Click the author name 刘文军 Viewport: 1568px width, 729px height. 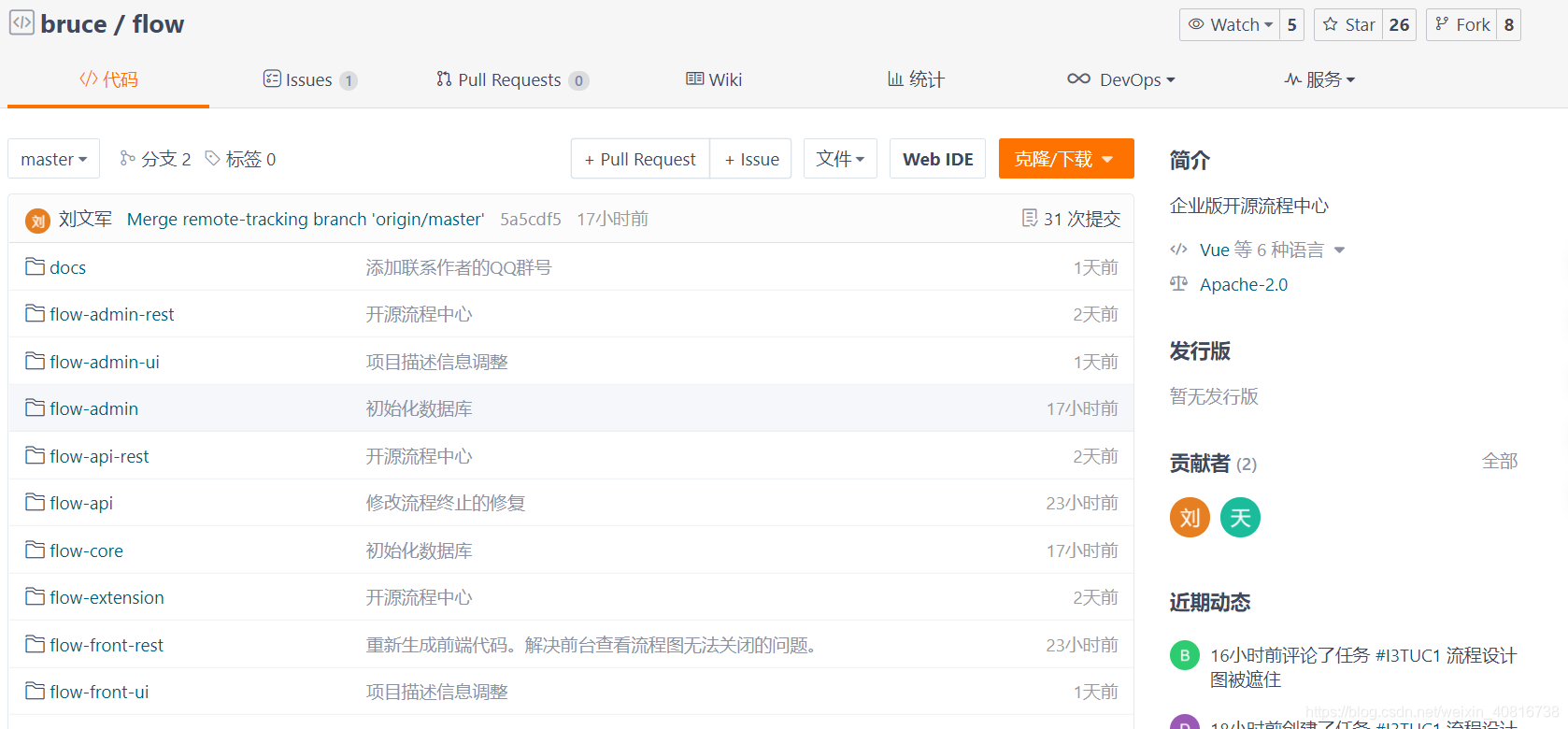click(85, 219)
